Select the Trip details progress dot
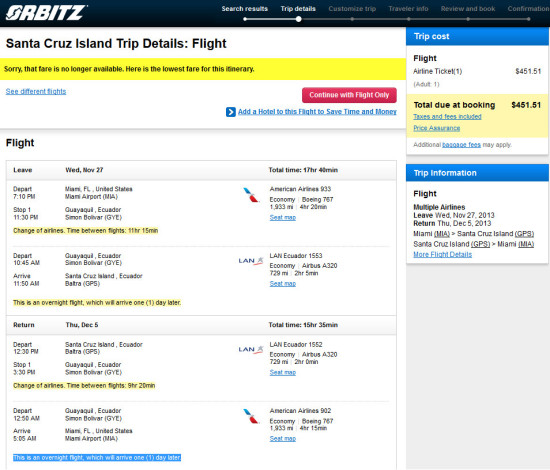This screenshot has width=550, height=470. 298,19
